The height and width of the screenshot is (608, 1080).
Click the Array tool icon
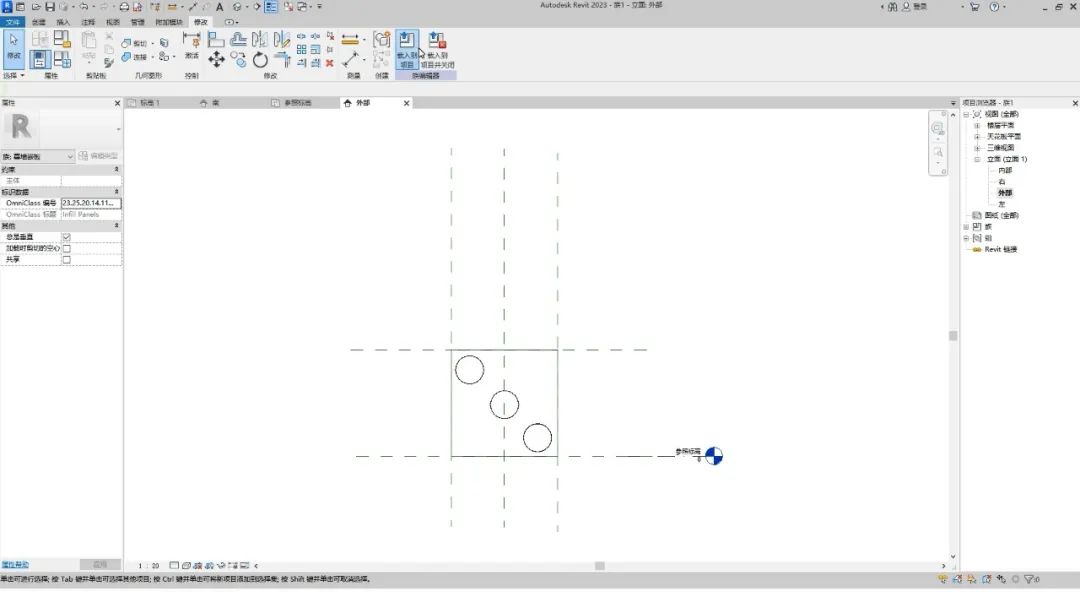click(302, 50)
